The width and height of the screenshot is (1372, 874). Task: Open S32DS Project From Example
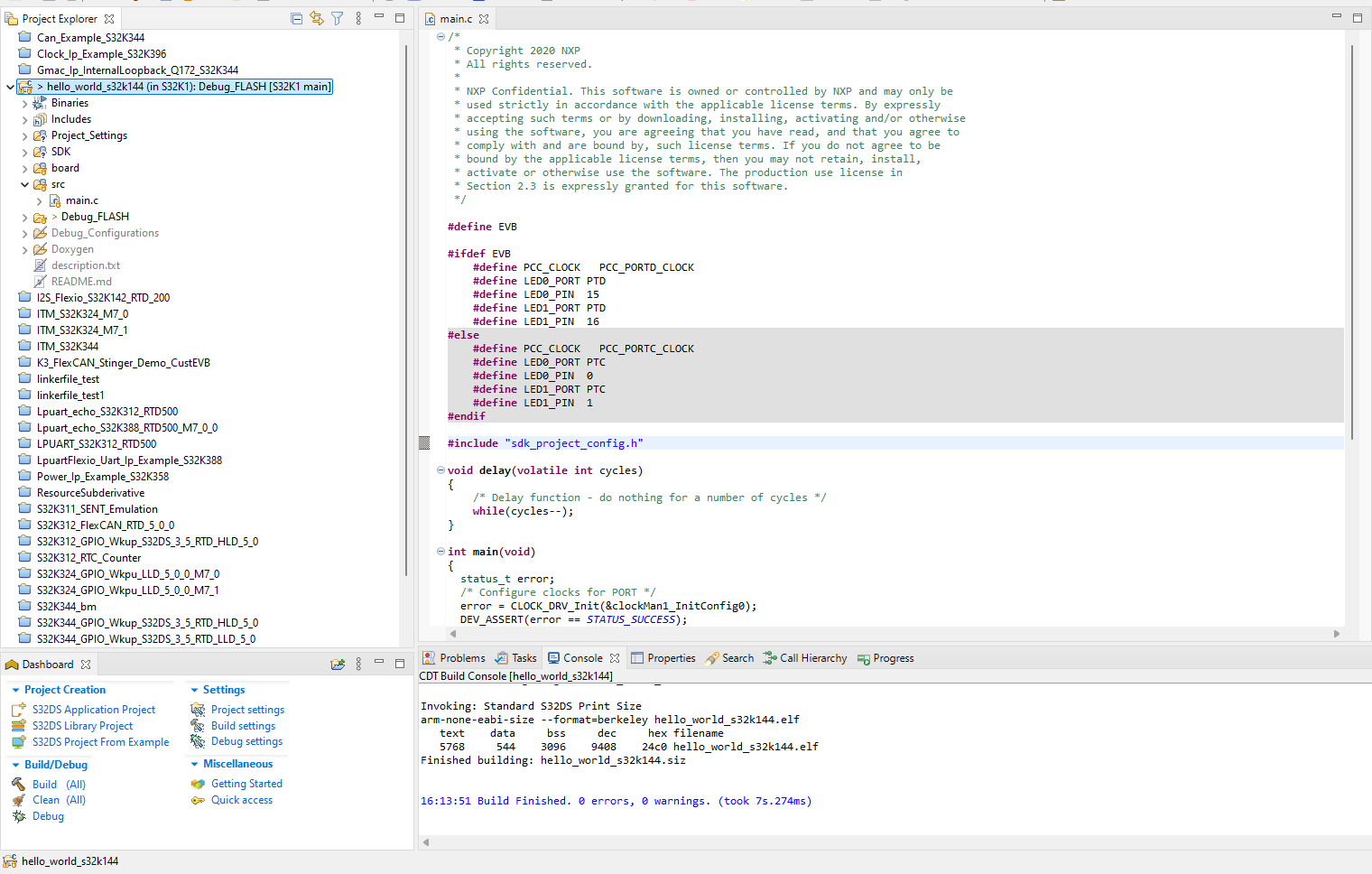coord(101,742)
